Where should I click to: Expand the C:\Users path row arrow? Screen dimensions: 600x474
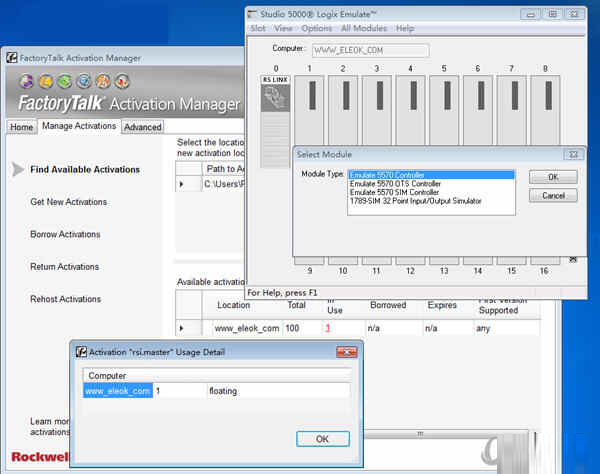tap(182, 184)
